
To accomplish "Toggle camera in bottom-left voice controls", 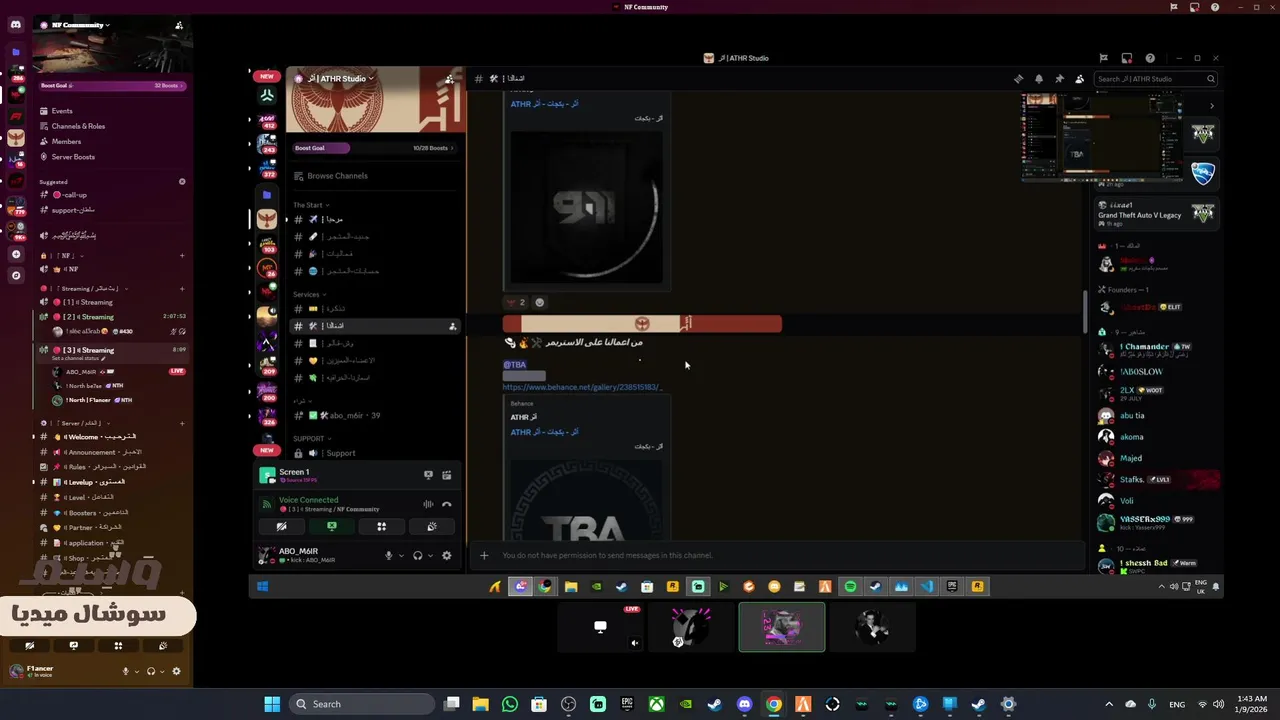I will [x=30, y=646].
